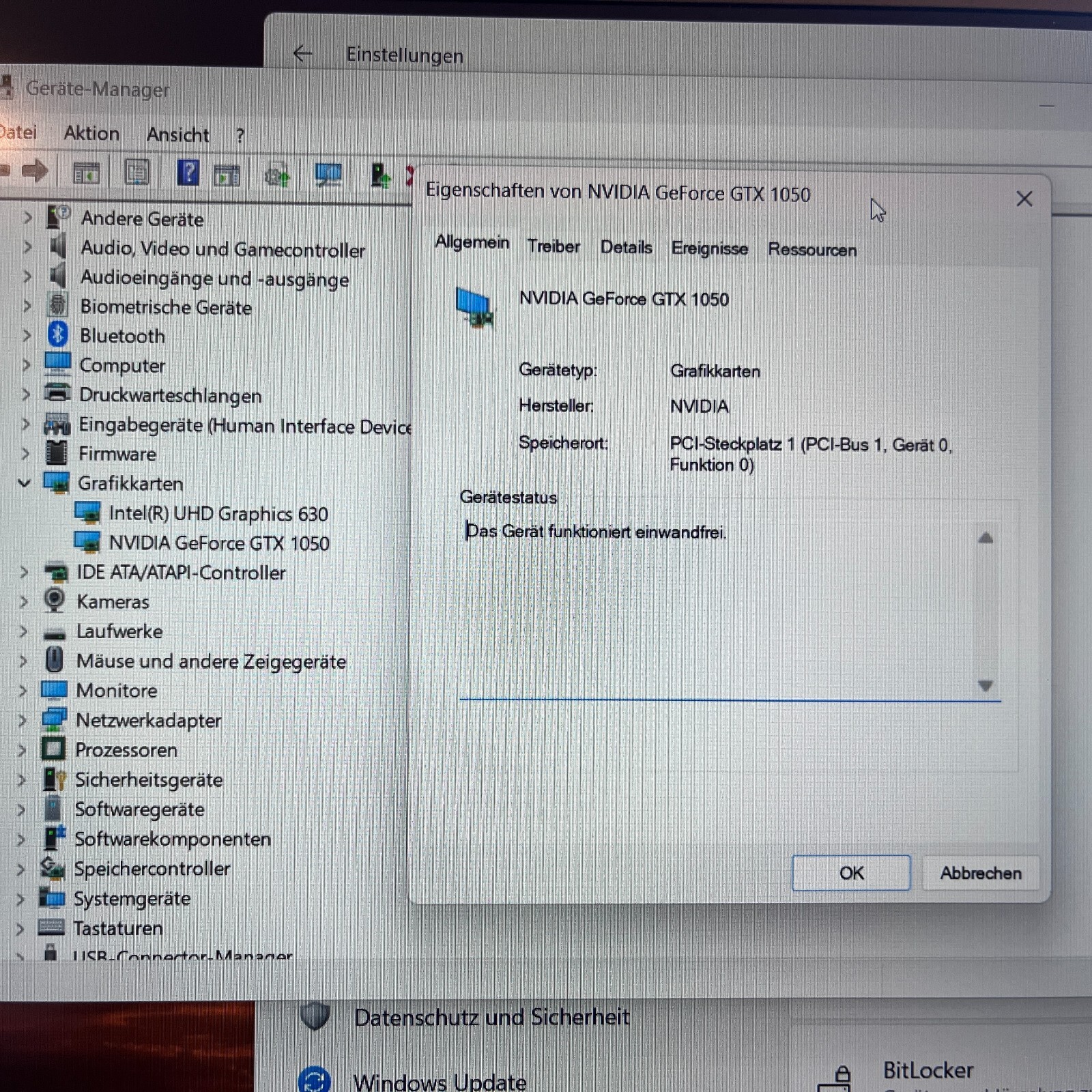Select Eingabegeräte (Human Interface Devices) item
Screen dimensions: 1092x1092
pyautogui.click(x=245, y=425)
